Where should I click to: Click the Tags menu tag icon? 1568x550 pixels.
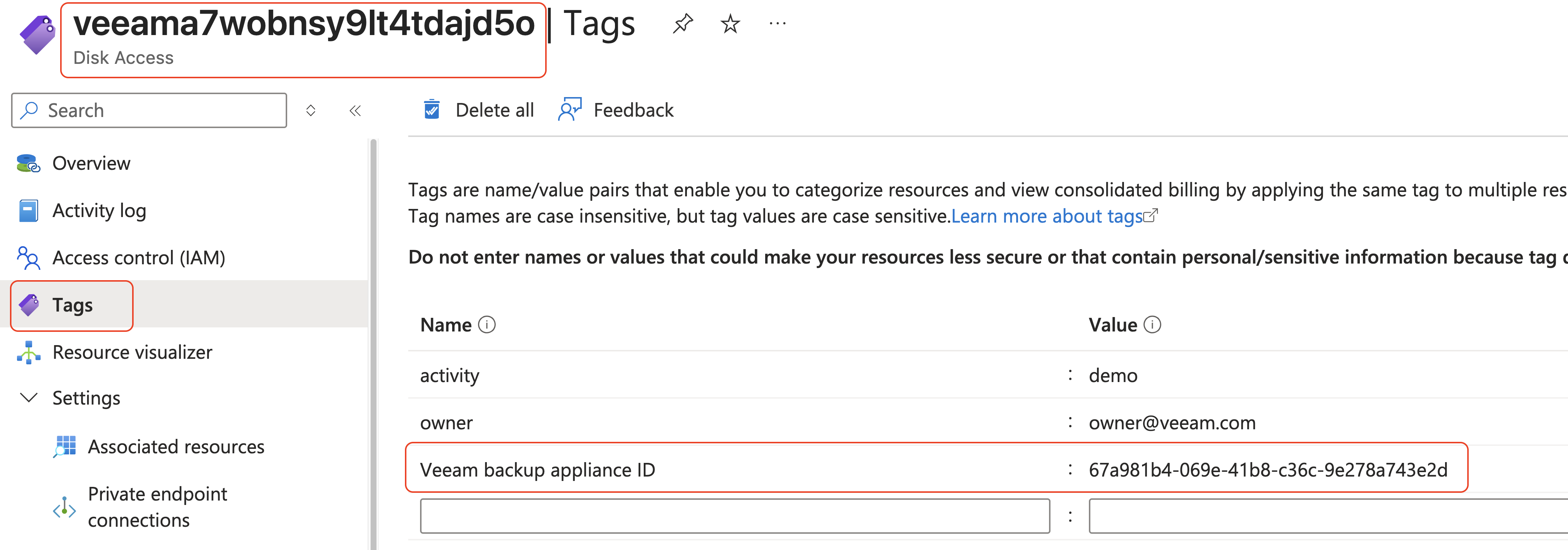29,305
